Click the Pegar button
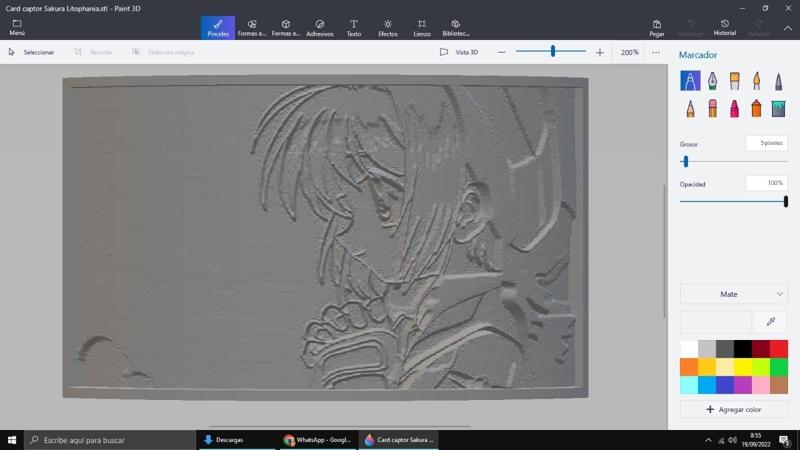Viewport: 800px width, 450px height. 657,28
